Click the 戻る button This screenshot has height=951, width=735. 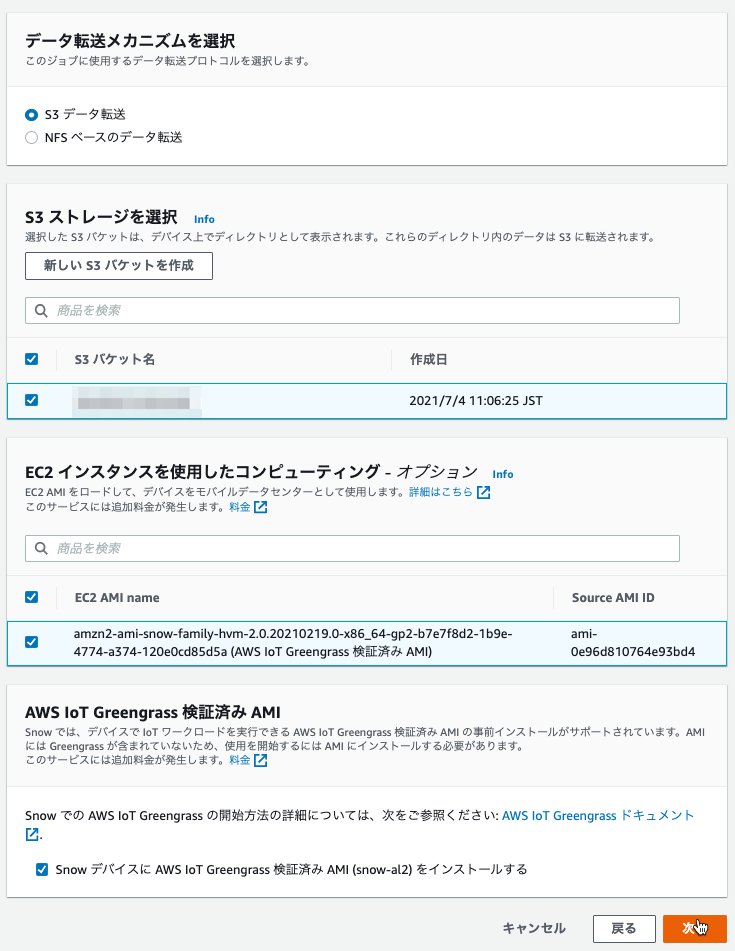pyautogui.click(x=624, y=929)
